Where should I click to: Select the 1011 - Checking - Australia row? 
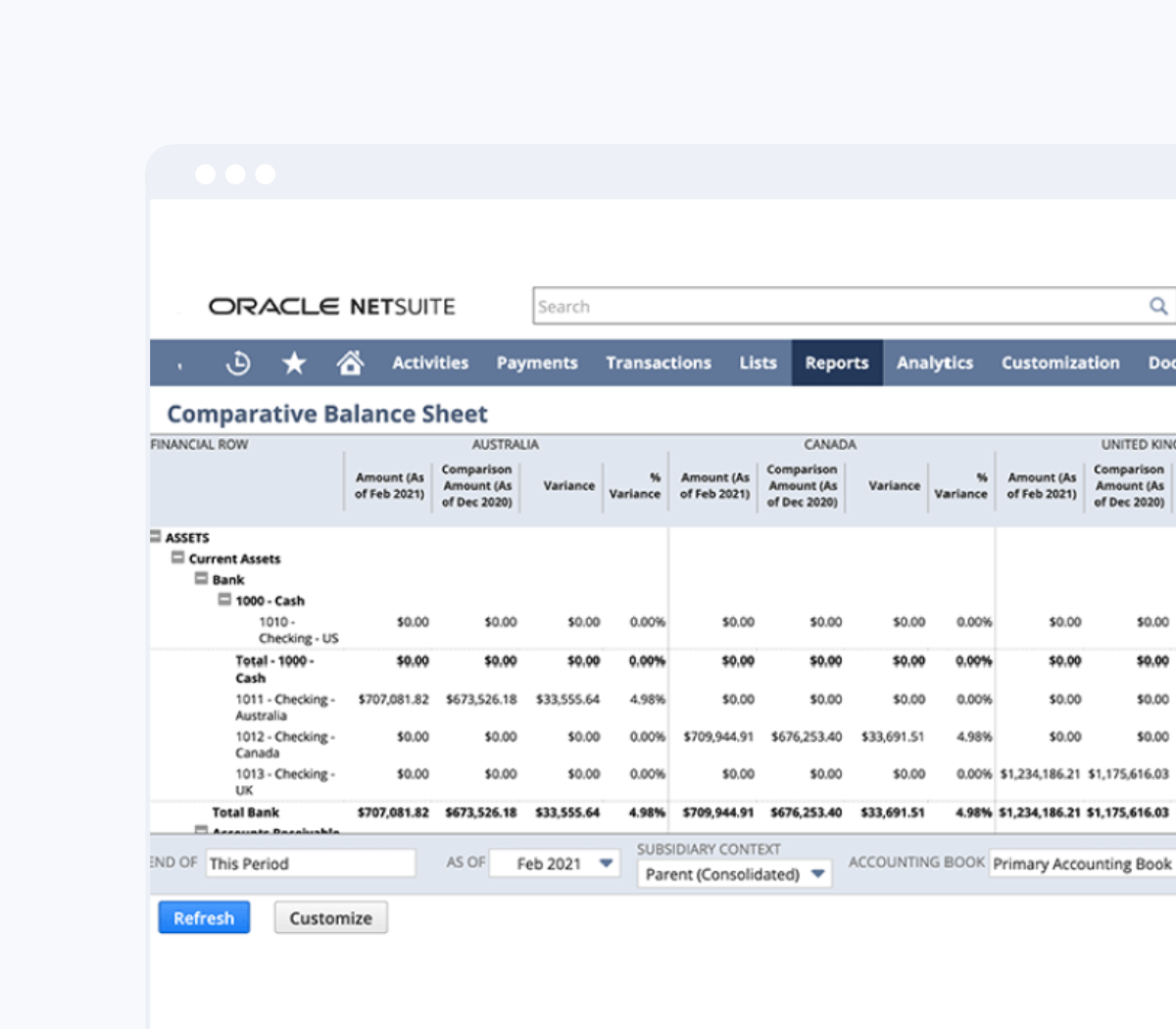click(662, 707)
